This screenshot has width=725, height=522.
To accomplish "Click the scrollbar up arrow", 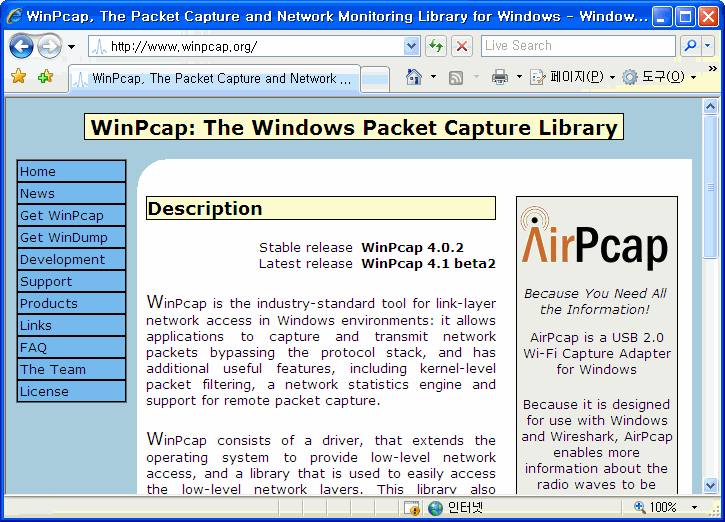I will [x=710, y=107].
